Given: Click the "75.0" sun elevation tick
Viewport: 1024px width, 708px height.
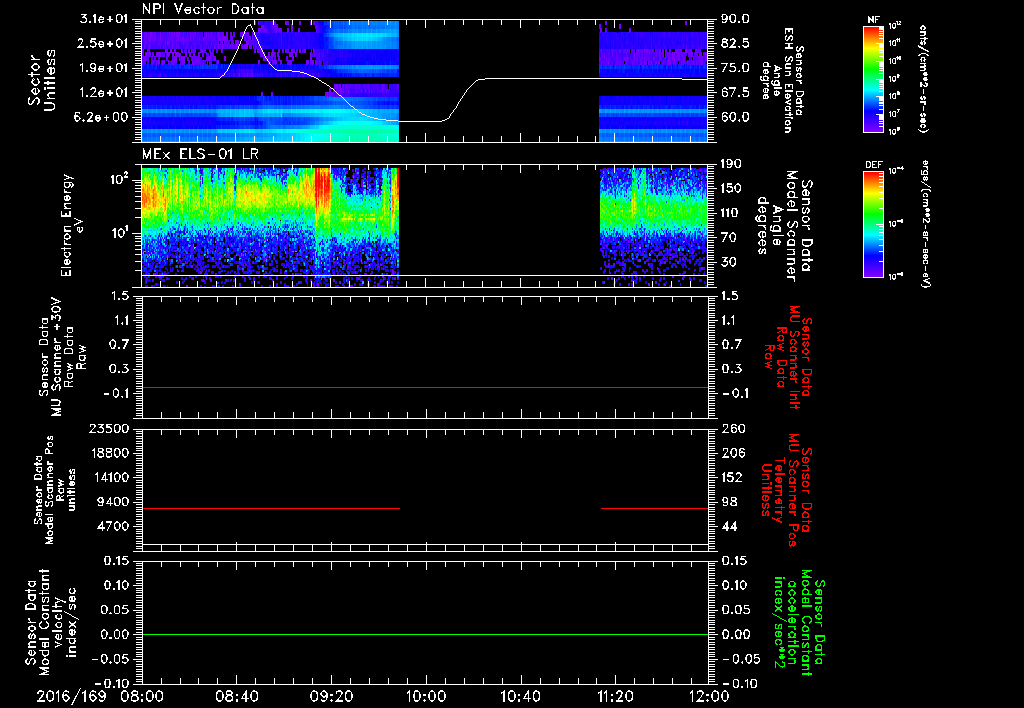Looking at the screenshot, I should coord(735,68).
